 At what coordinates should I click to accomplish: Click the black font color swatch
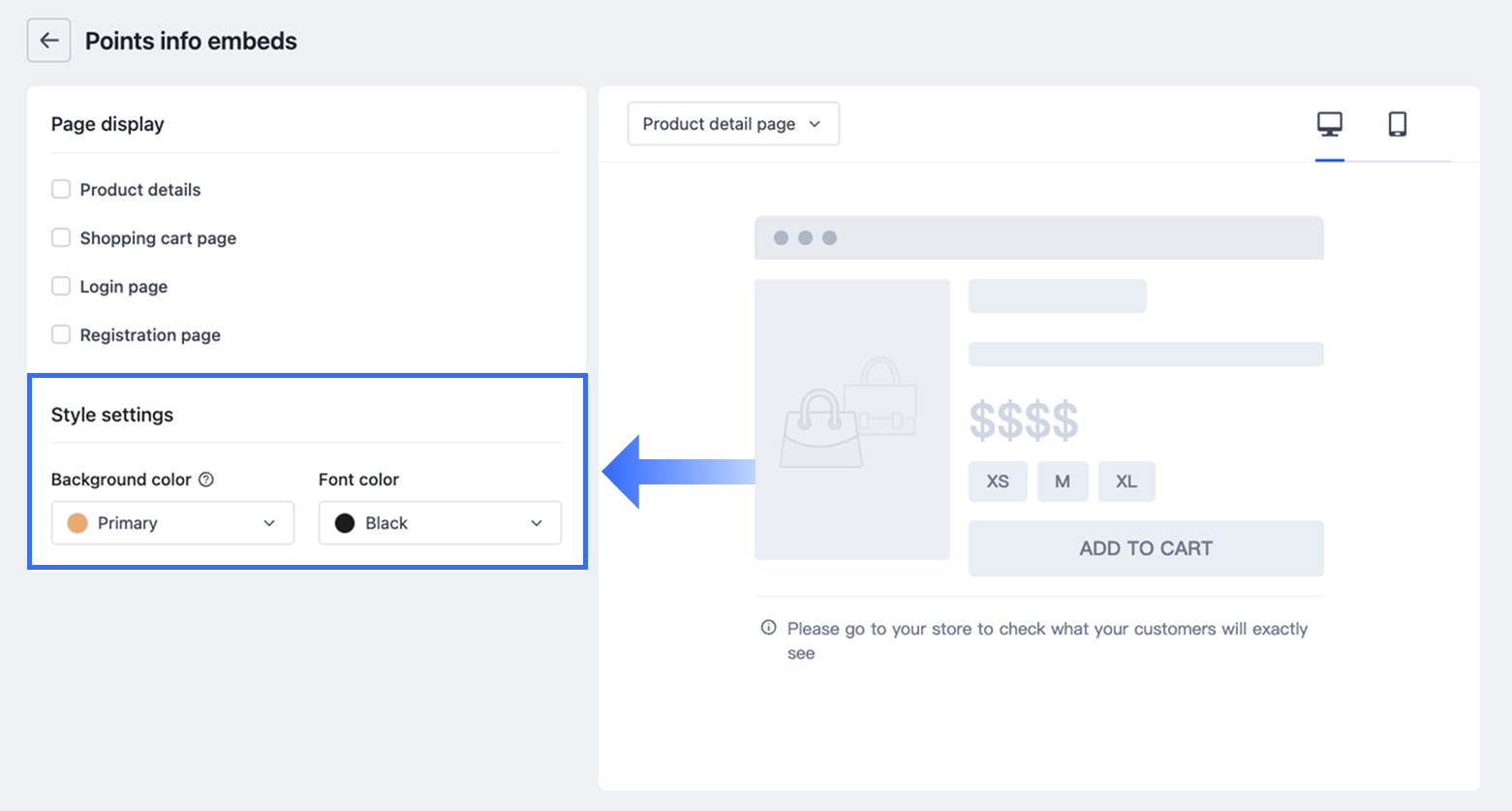[345, 523]
